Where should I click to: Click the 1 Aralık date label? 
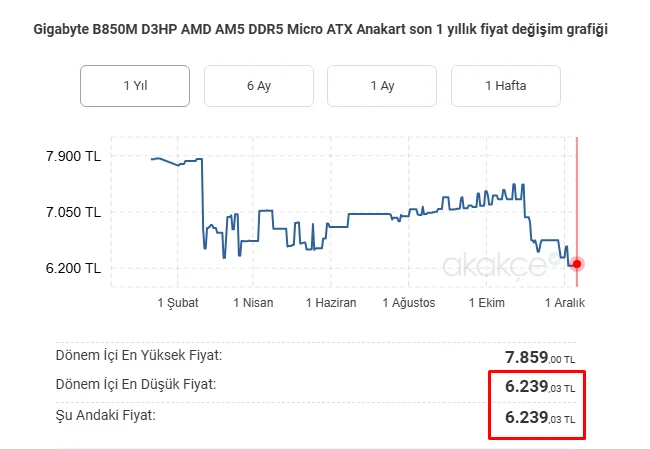tap(564, 303)
